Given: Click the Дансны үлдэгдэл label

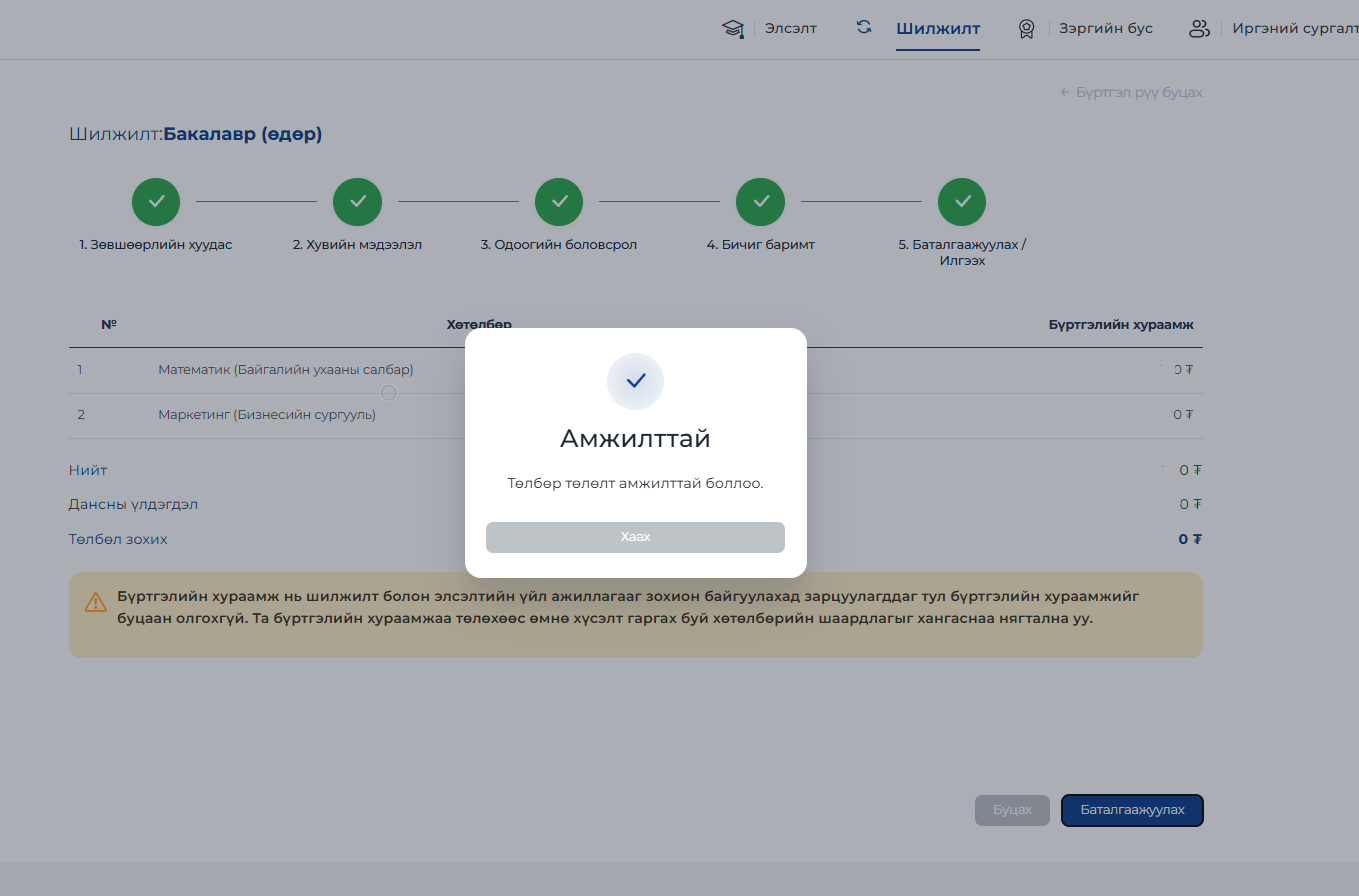Looking at the screenshot, I should (x=133, y=505).
